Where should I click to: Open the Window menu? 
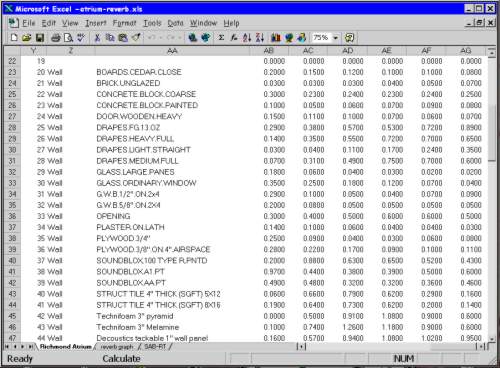click(203, 23)
